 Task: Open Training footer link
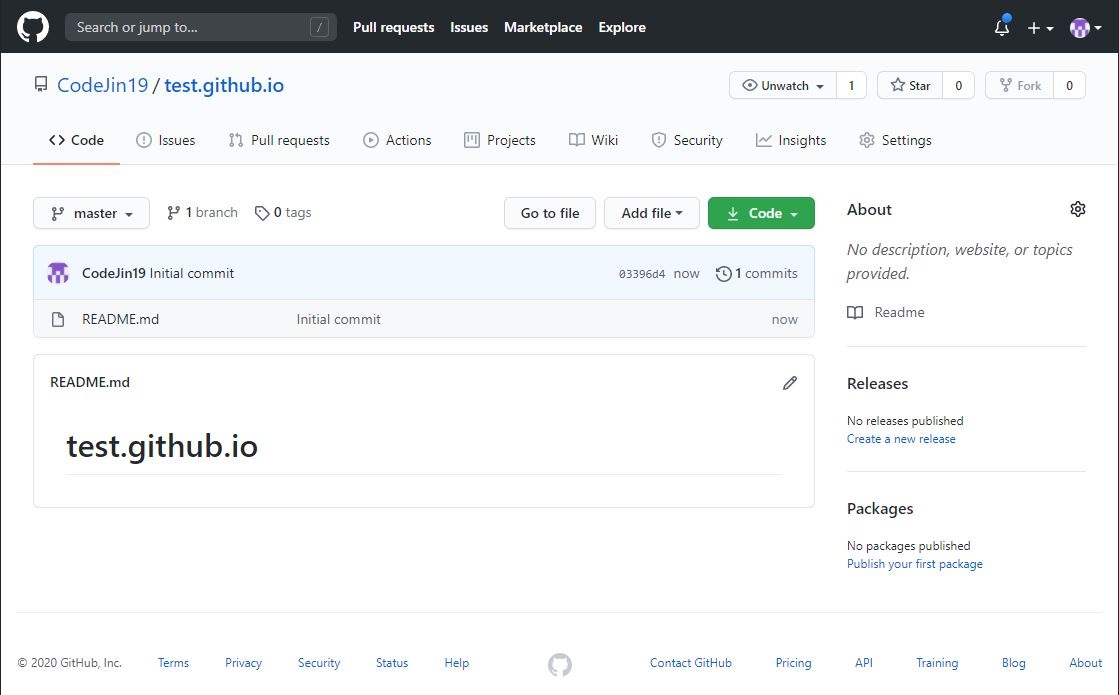(x=937, y=663)
